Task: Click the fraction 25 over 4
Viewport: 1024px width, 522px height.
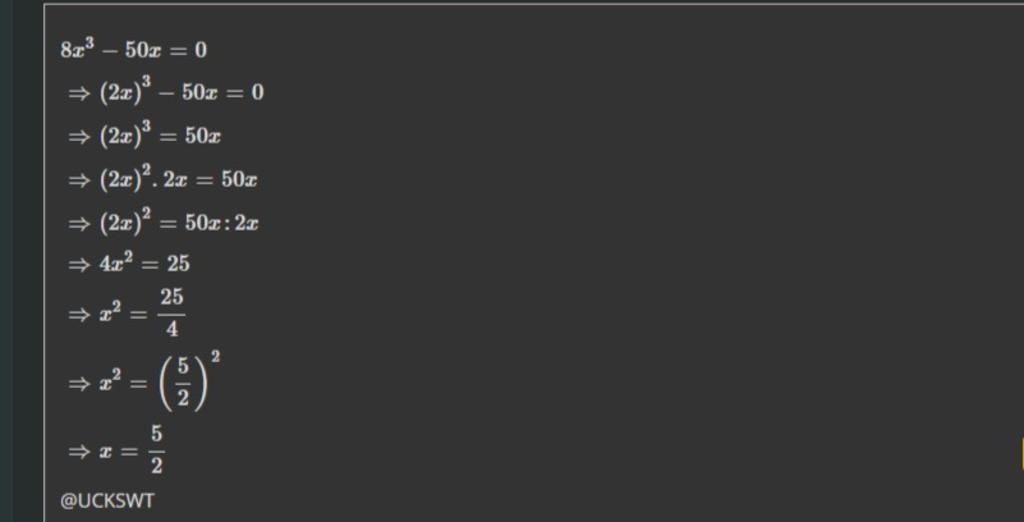Action: point(171,313)
